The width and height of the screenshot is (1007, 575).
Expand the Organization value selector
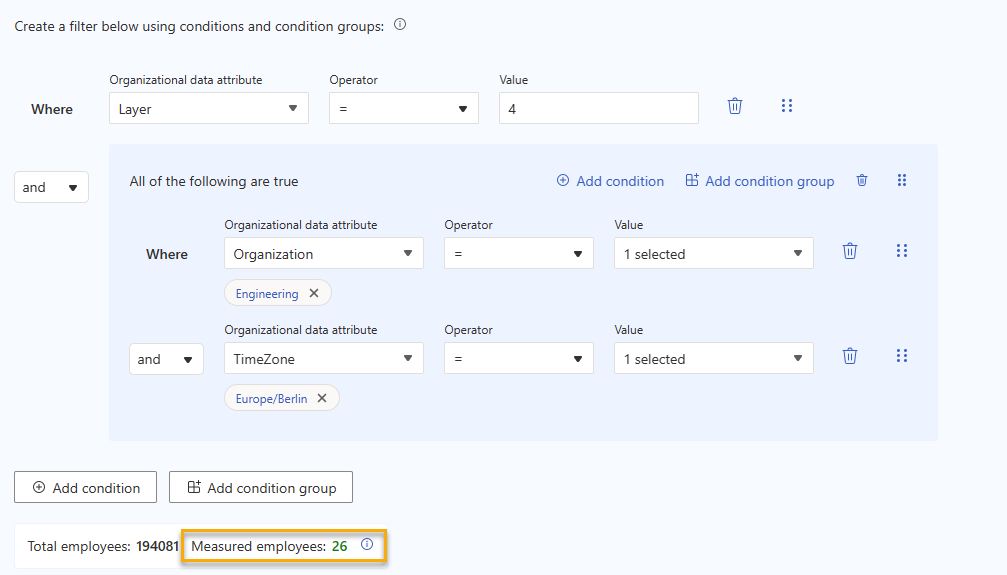pyautogui.click(x=713, y=254)
